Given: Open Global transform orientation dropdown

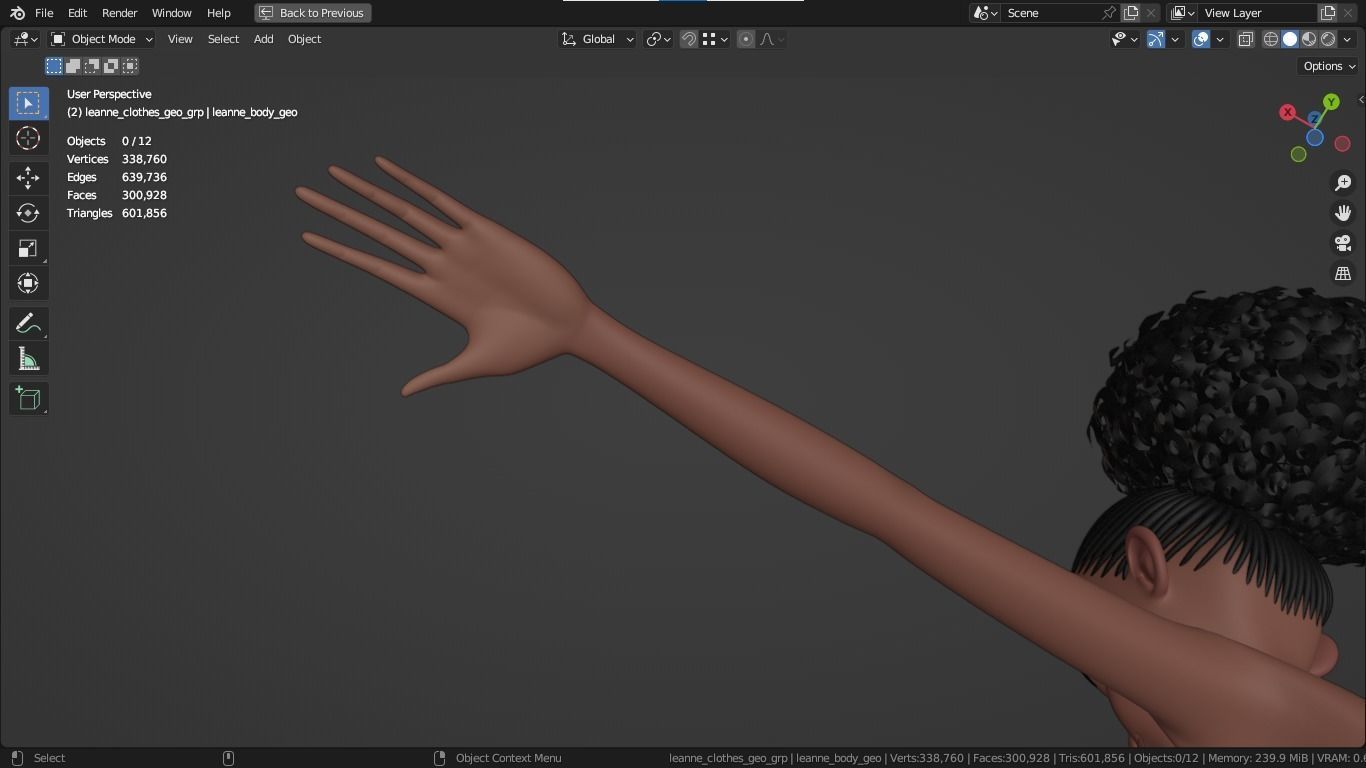Looking at the screenshot, I should 597,39.
